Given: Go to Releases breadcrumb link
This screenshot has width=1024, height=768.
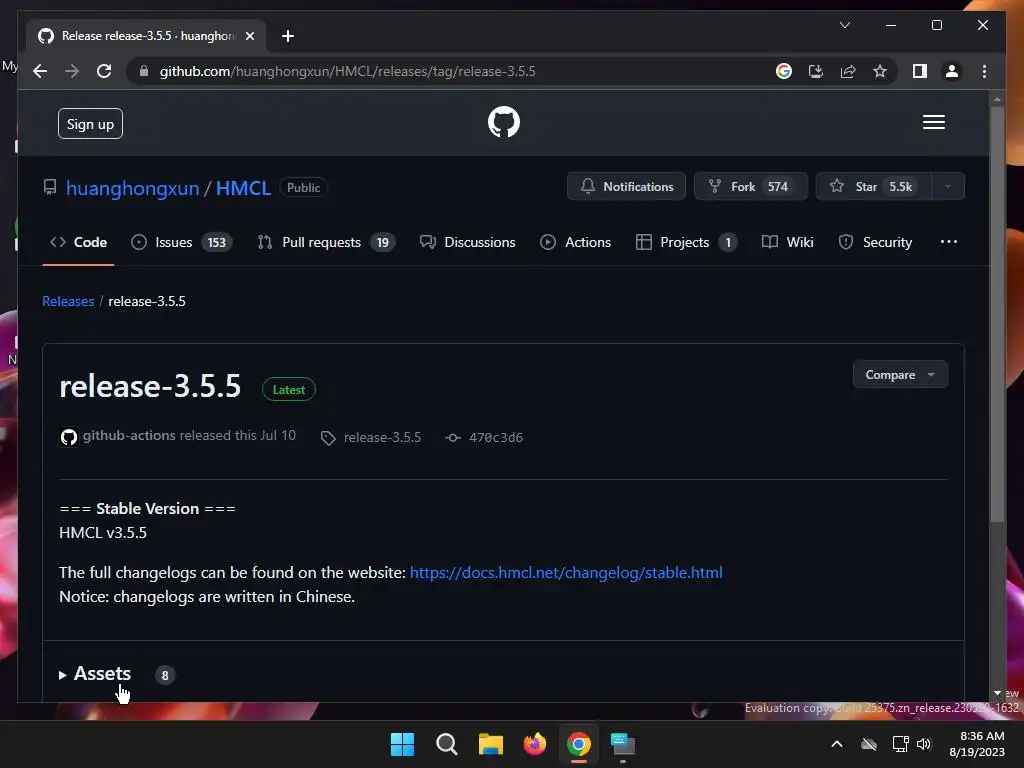Looking at the screenshot, I should pos(68,301).
